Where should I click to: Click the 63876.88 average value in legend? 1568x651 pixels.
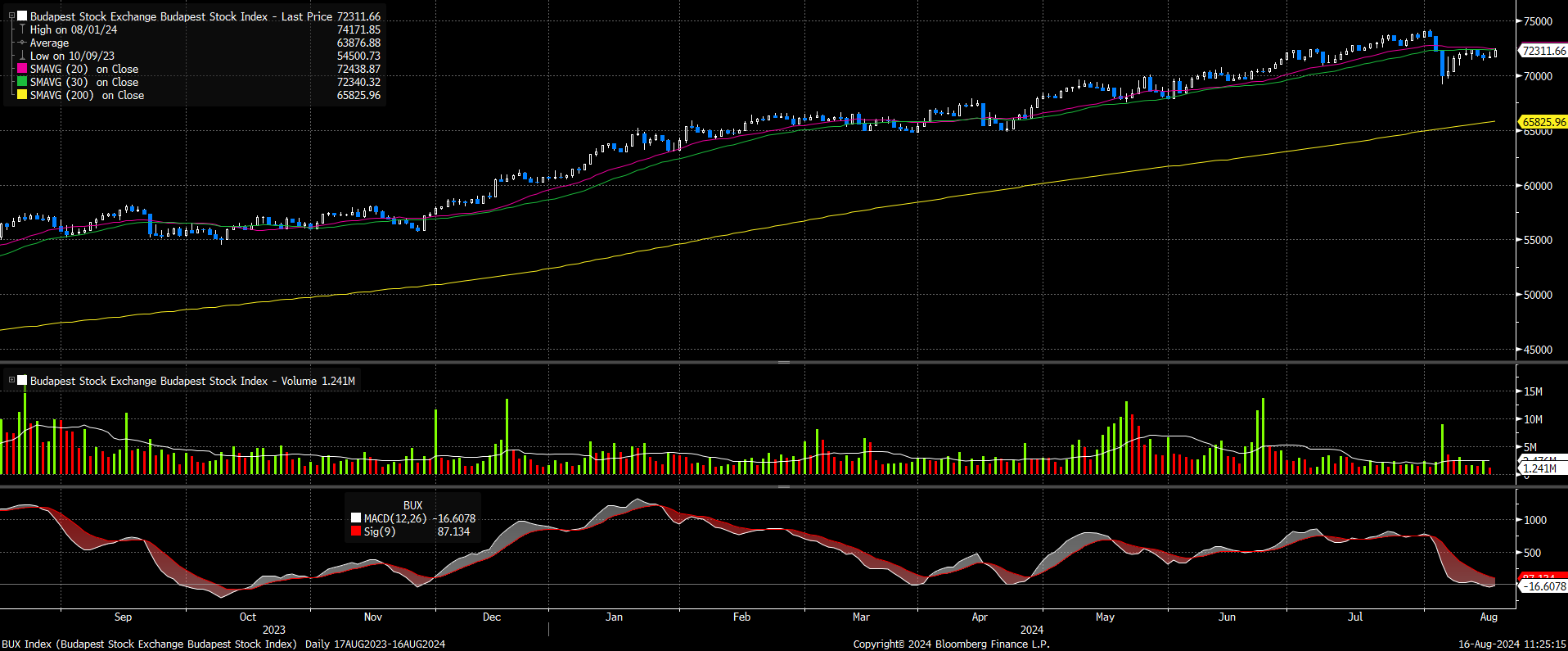click(x=358, y=43)
